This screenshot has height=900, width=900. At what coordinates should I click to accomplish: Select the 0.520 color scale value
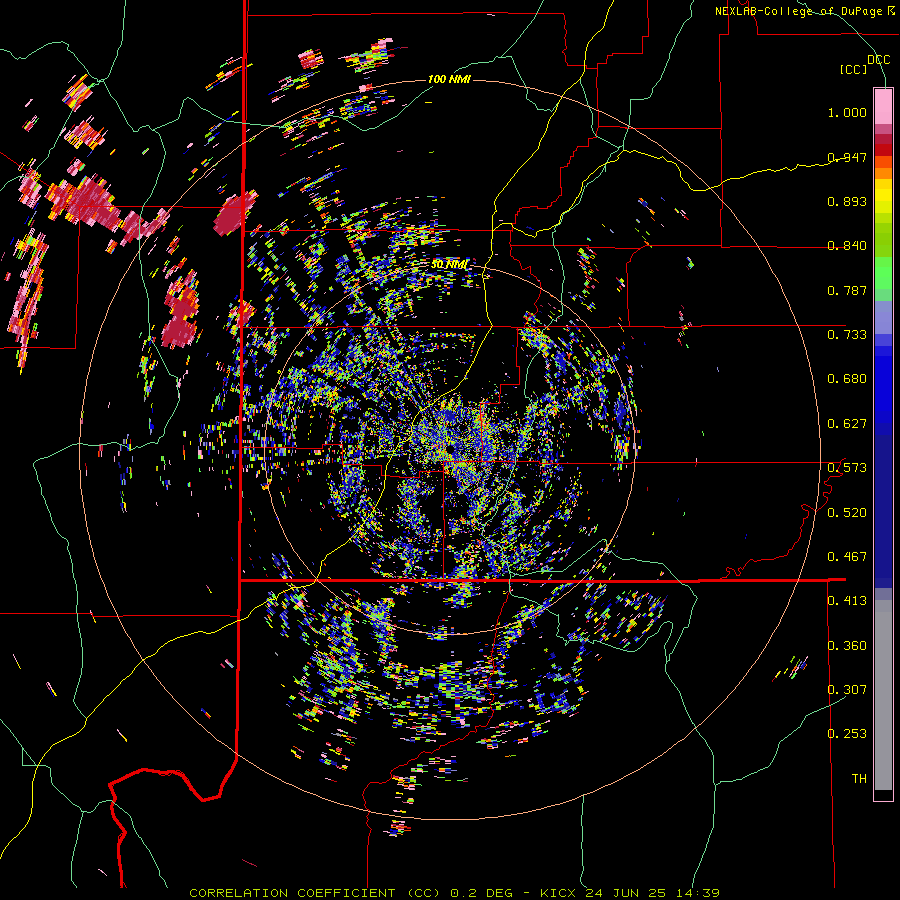(x=847, y=513)
